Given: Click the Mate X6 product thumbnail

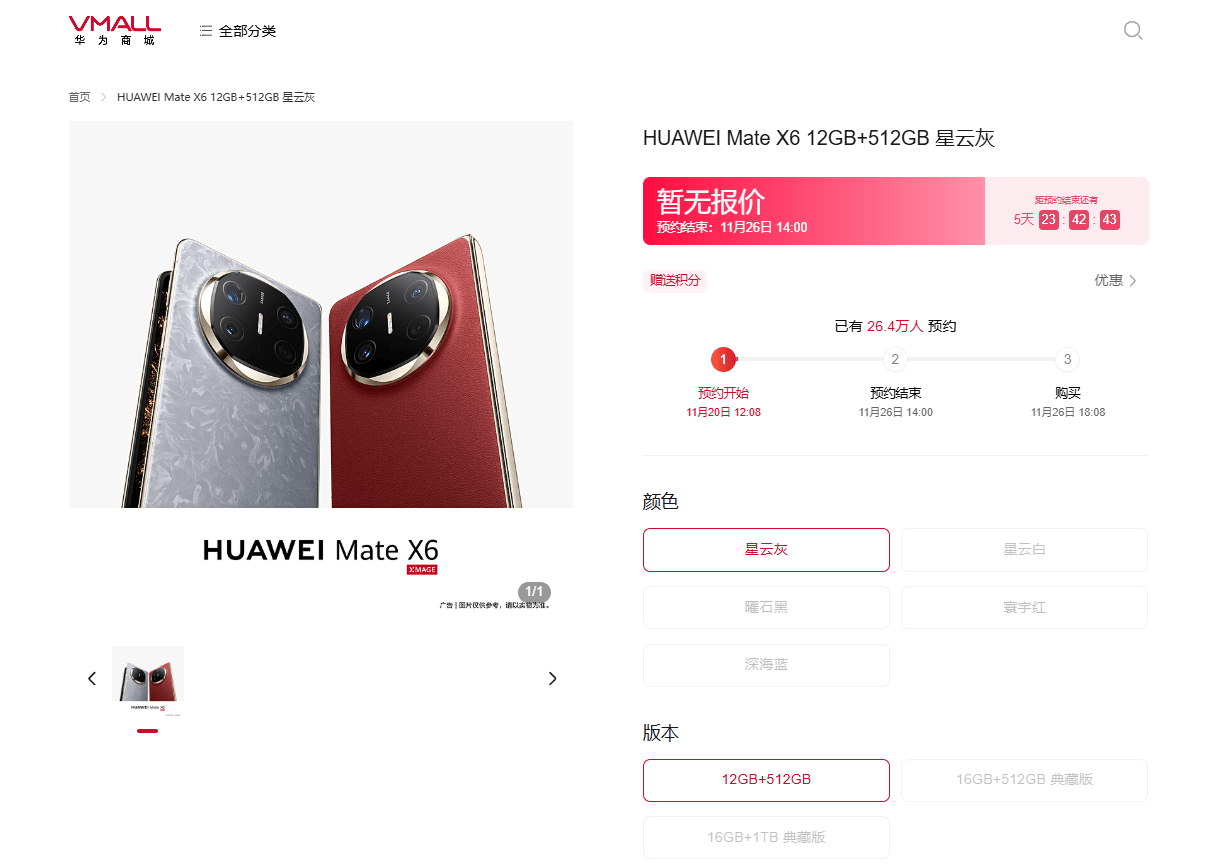Looking at the screenshot, I should click(148, 682).
